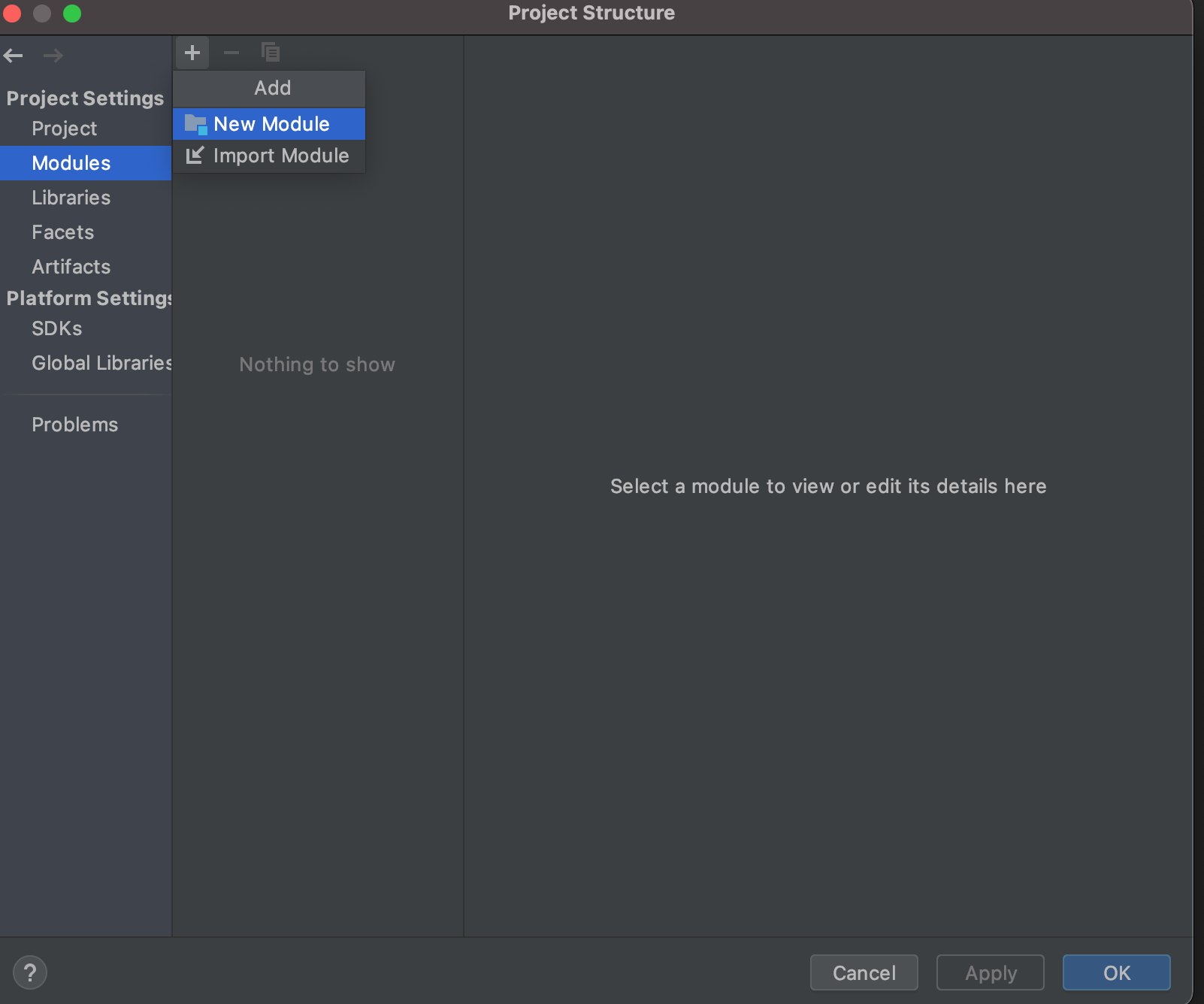The width and height of the screenshot is (1204, 1004).
Task: Go forward with the right arrow
Action: tap(53, 56)
